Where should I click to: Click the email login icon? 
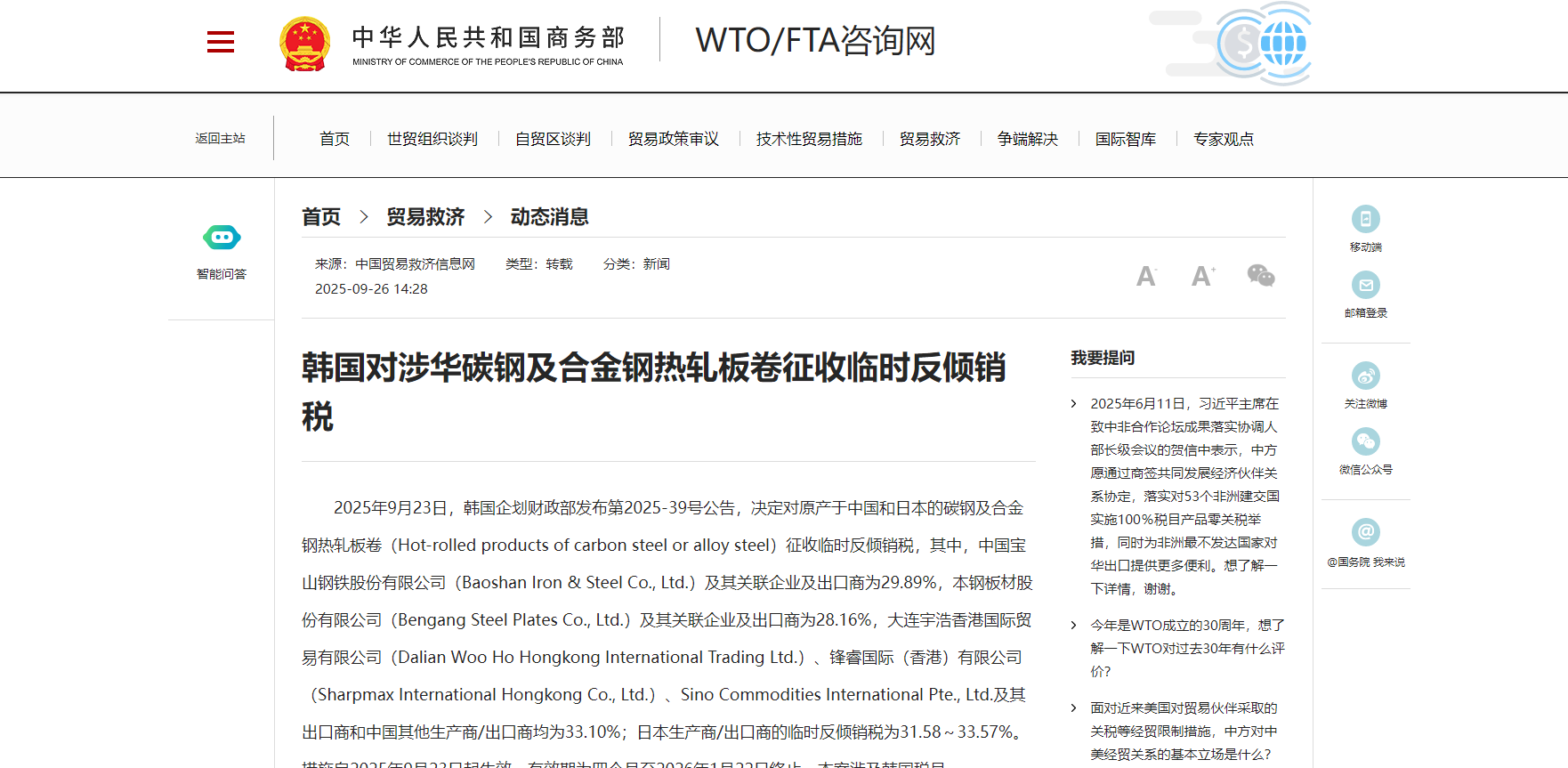click(1365, 285)
